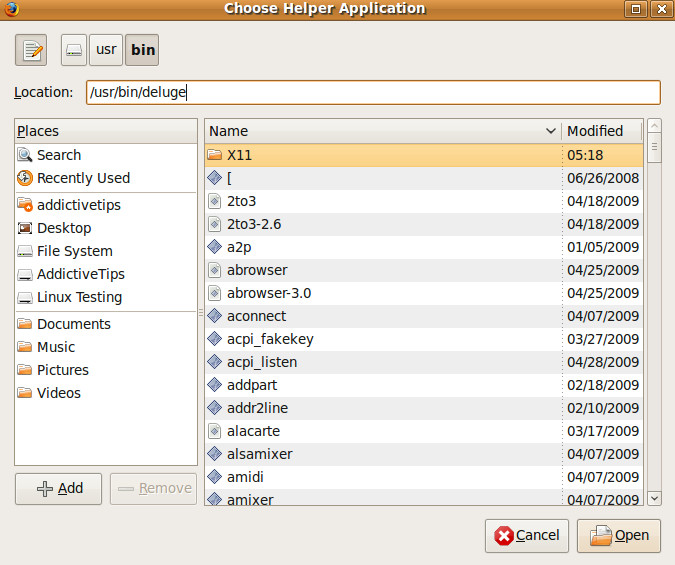
Task: Click the file list scrollbar up arrow
Action: (x=654, y=126)
